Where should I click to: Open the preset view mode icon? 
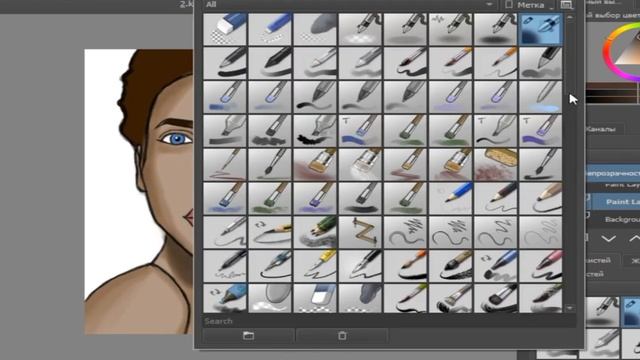click(x=567, y=5)
